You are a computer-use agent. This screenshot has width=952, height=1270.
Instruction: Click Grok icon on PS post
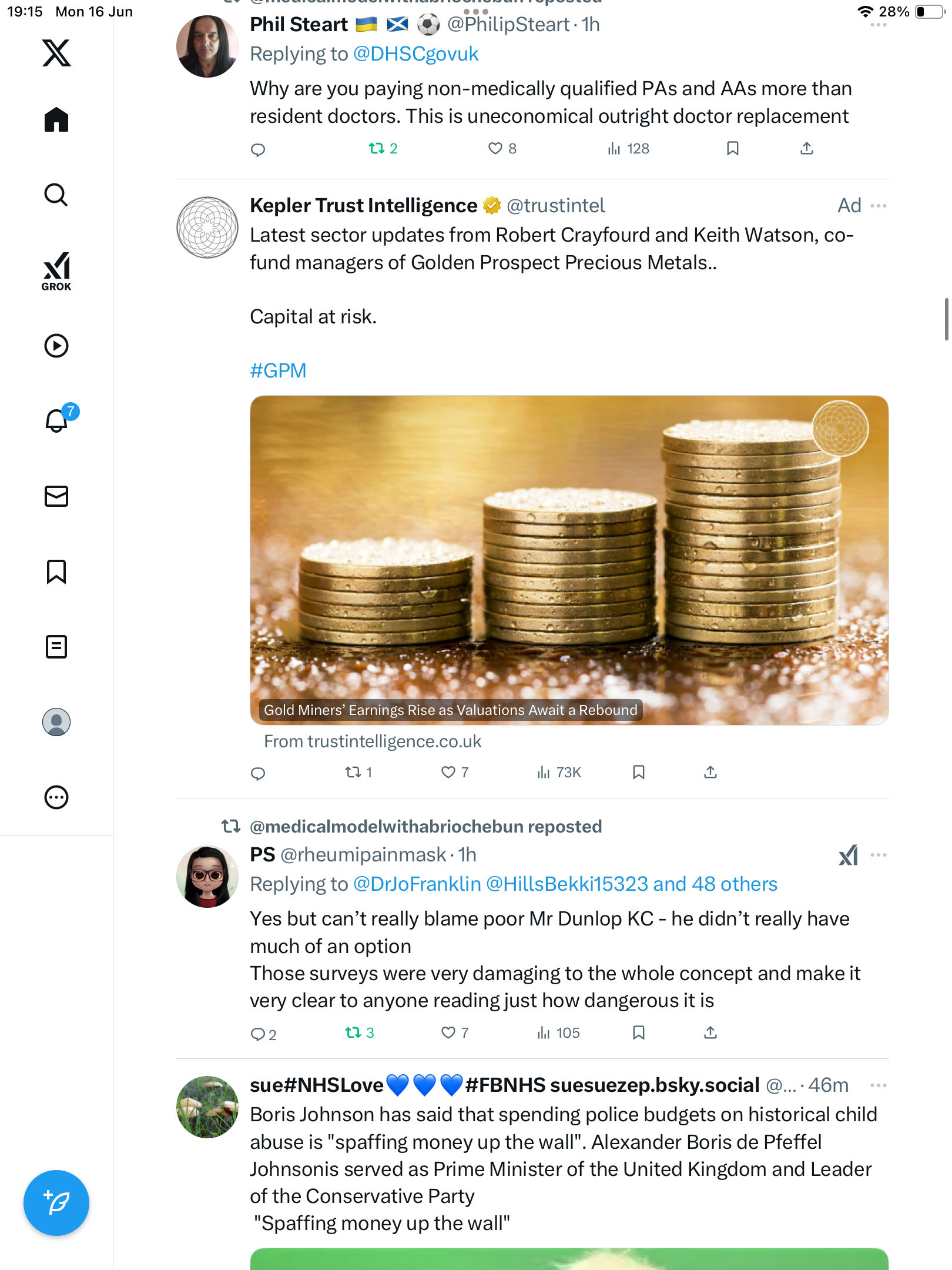(x=848, y=855)
